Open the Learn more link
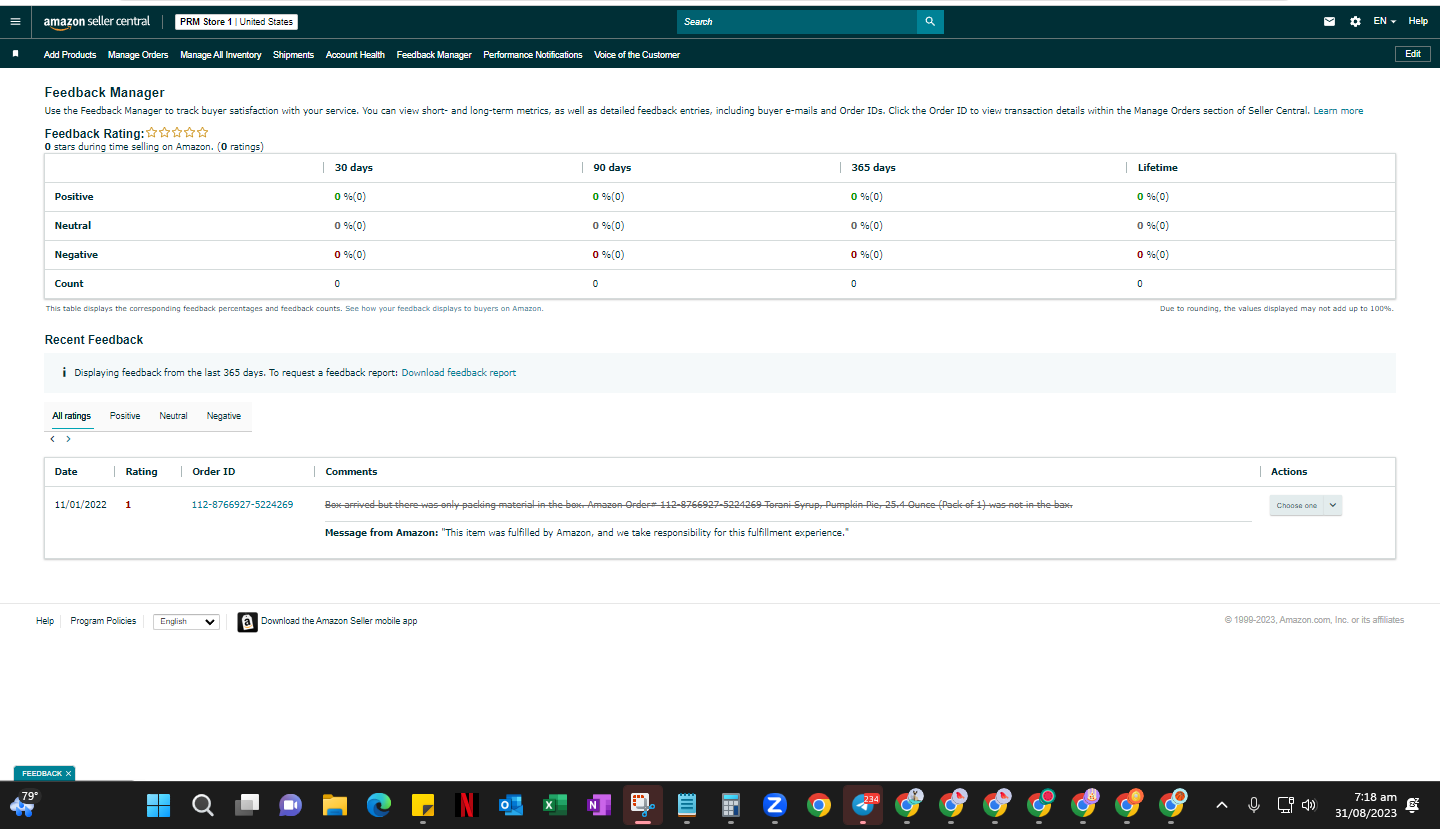 (x=1338, y=111)
